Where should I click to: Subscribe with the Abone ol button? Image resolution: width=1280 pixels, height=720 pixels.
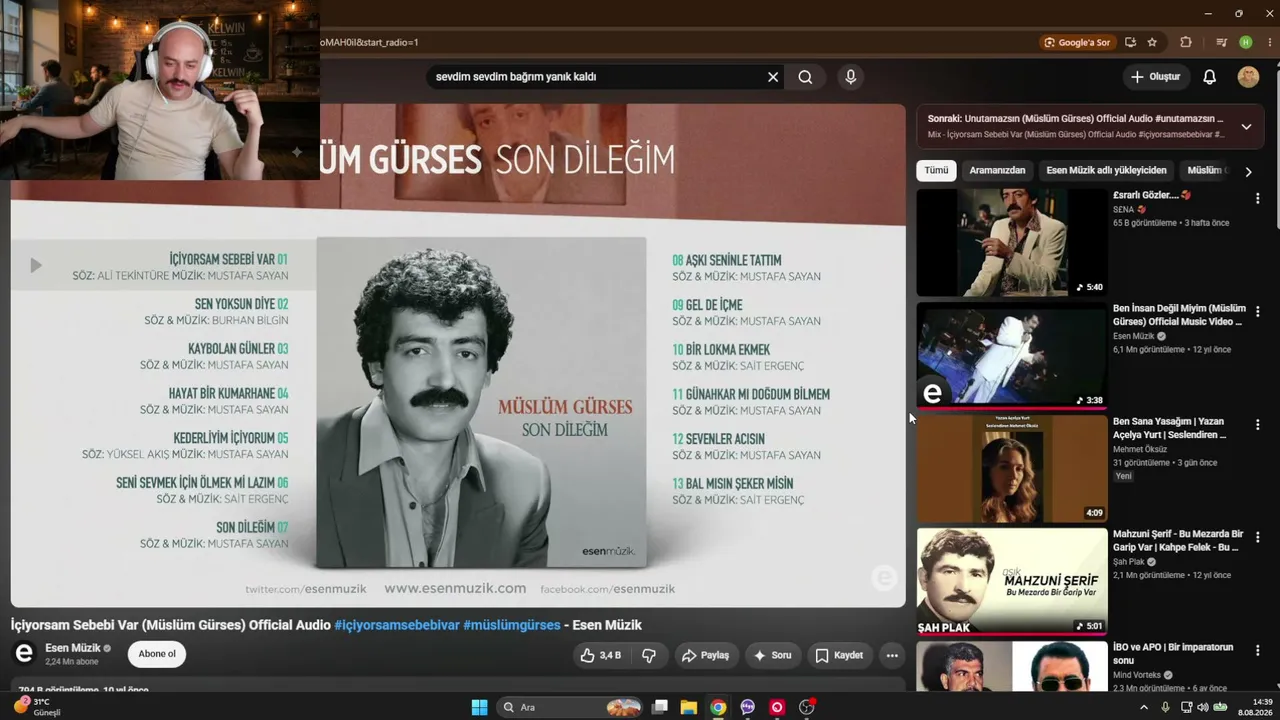(157, 654)
